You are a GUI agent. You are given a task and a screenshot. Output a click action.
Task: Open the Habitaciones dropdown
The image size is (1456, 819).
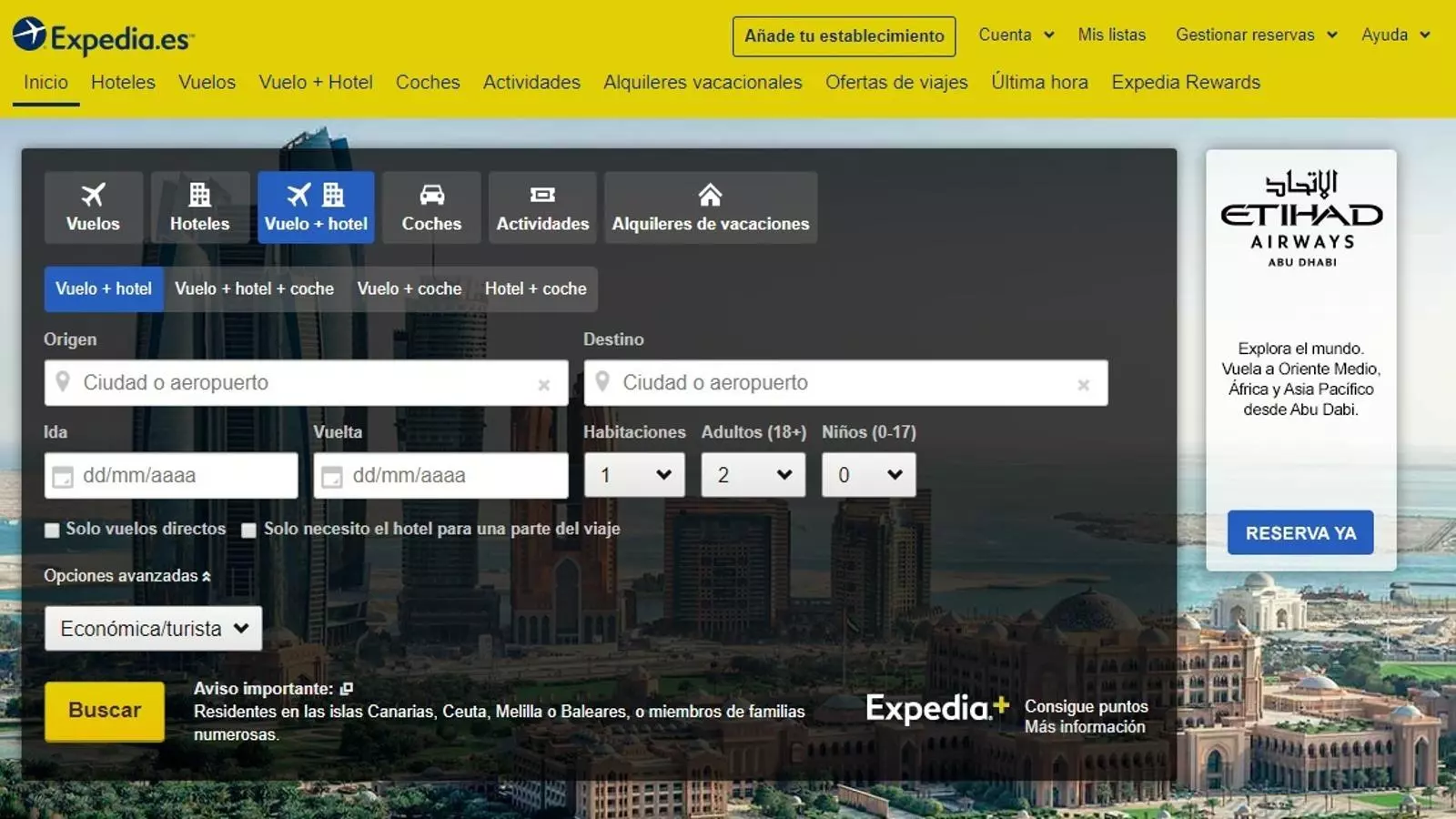coord(634,475)
